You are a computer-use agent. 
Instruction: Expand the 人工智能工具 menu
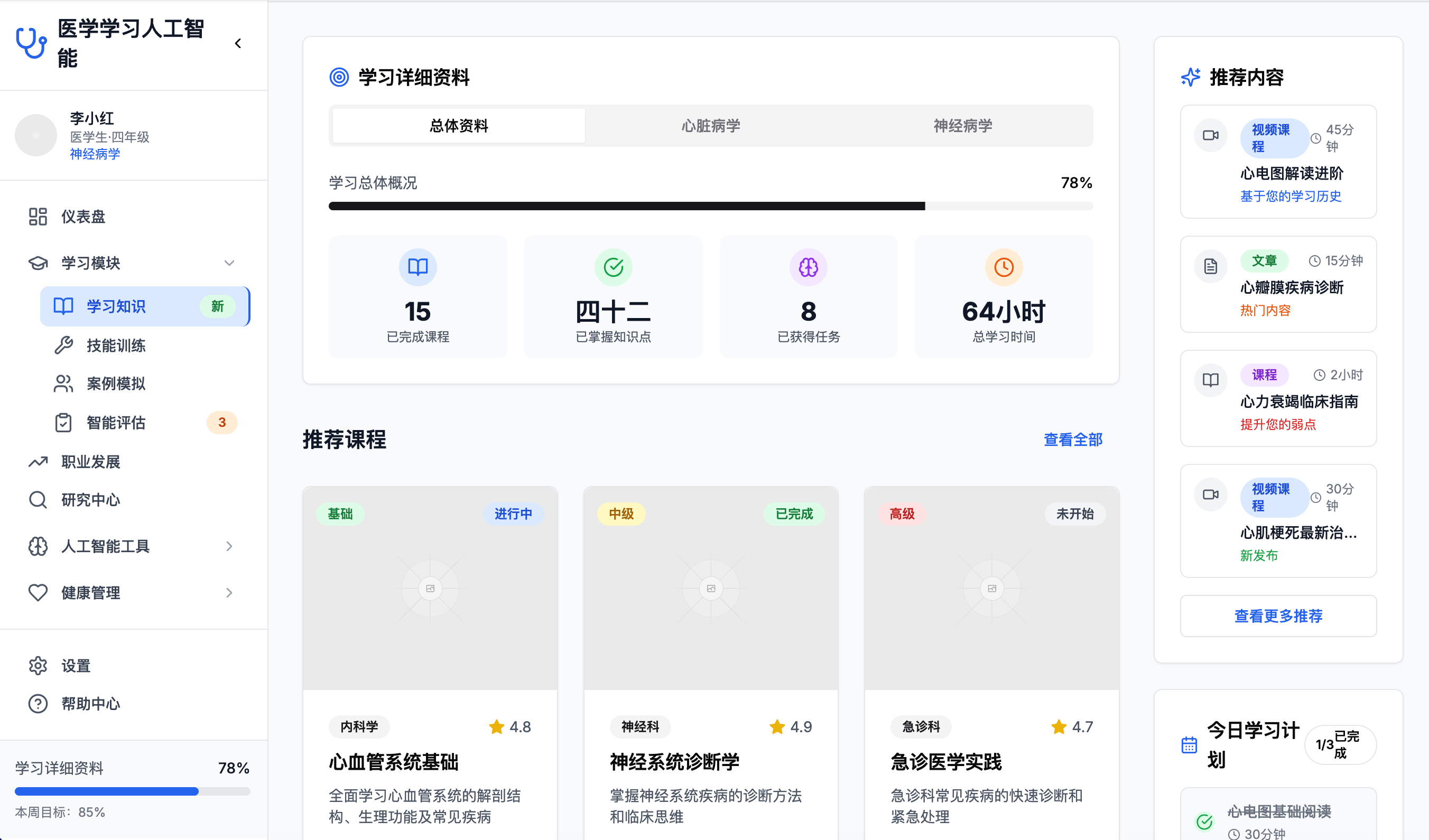pos(229,546)
